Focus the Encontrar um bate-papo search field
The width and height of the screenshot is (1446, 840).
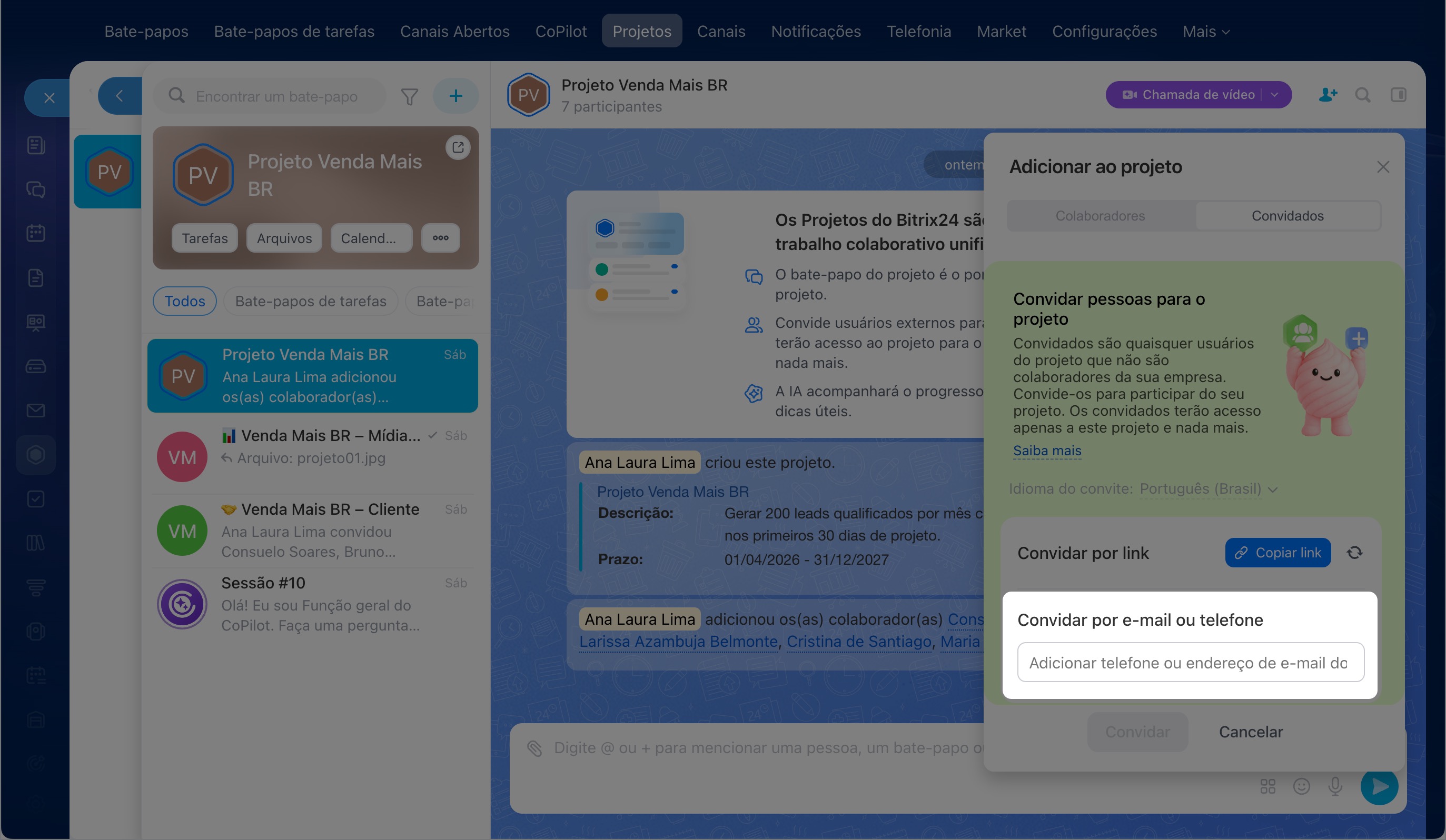(x=270, y=96)
